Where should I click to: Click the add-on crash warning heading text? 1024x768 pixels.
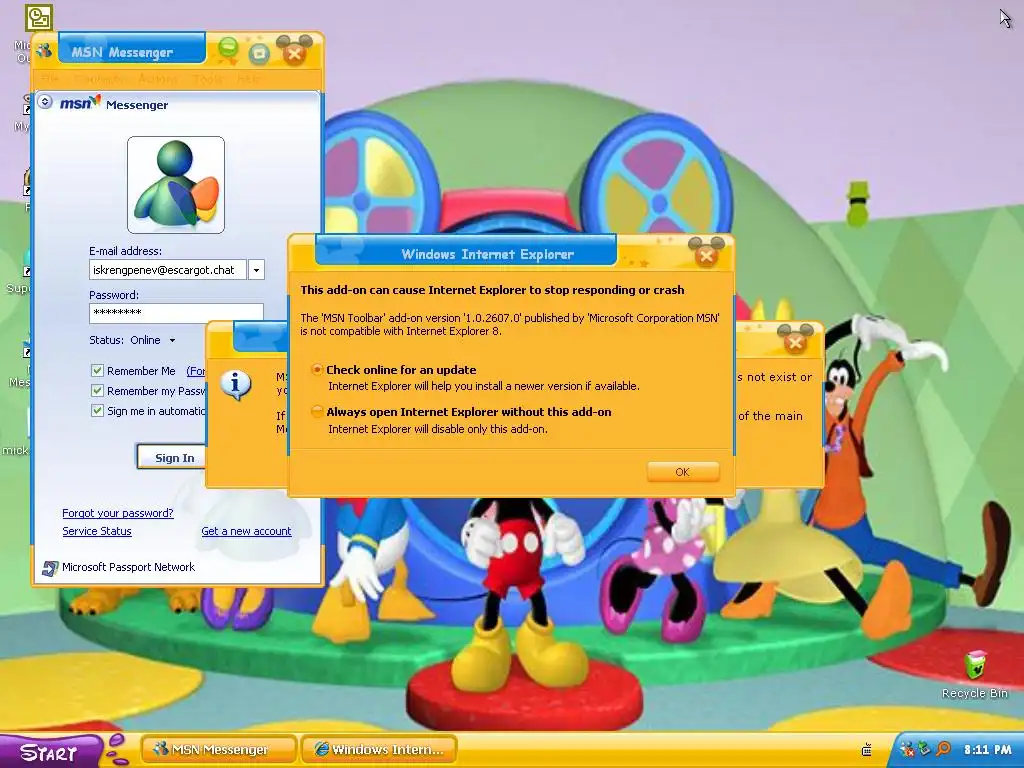point(492,290)
